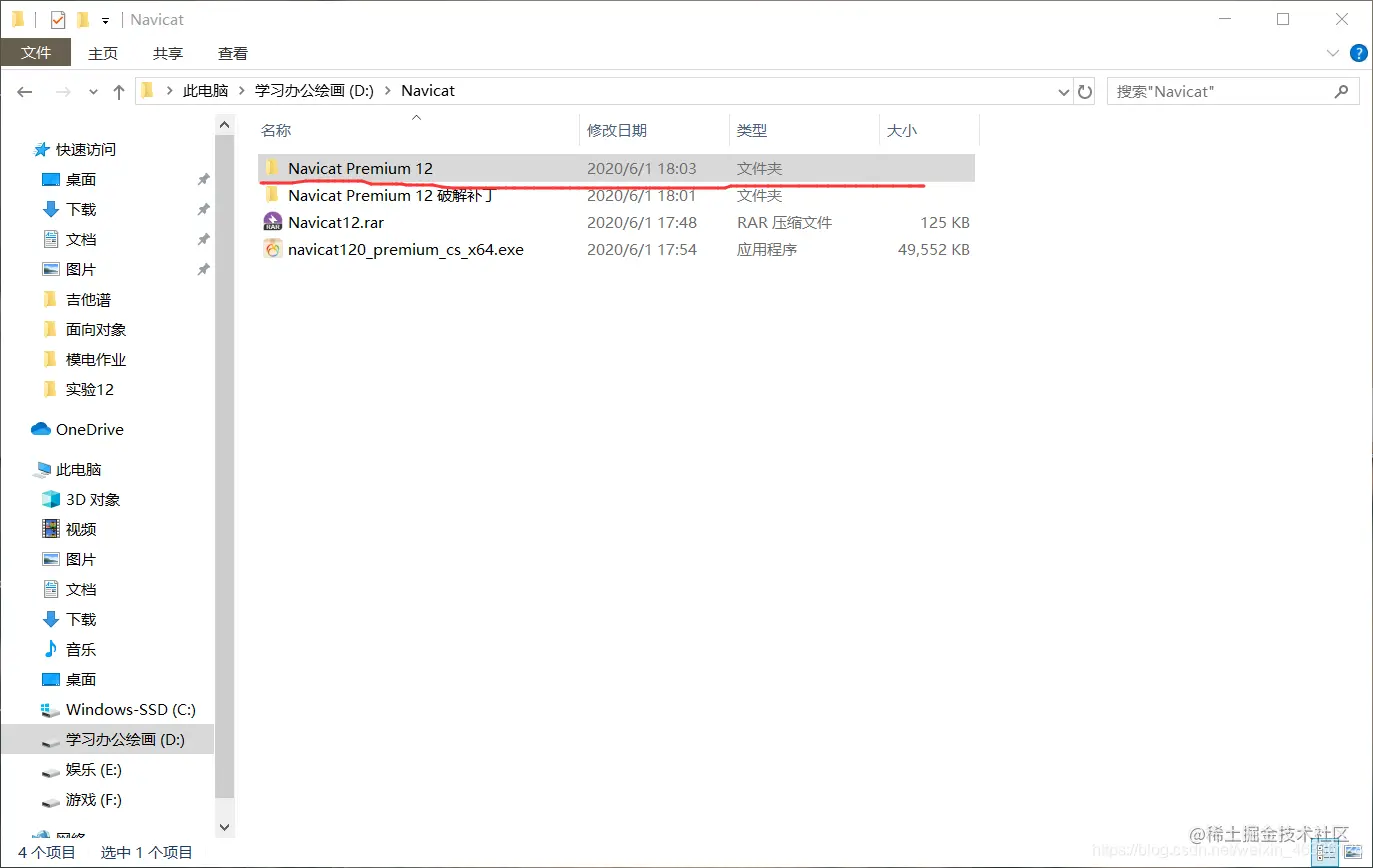The width and height of the screenshot is (1373, 868).
Task: Go up one folder level
Action: (x=119, y=91)
